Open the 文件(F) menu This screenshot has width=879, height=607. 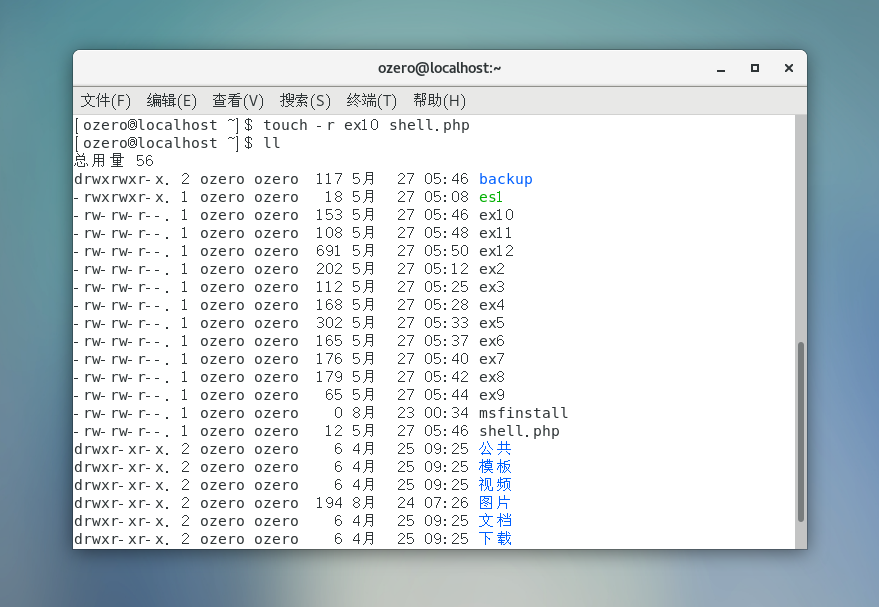[x=106, y=101]
